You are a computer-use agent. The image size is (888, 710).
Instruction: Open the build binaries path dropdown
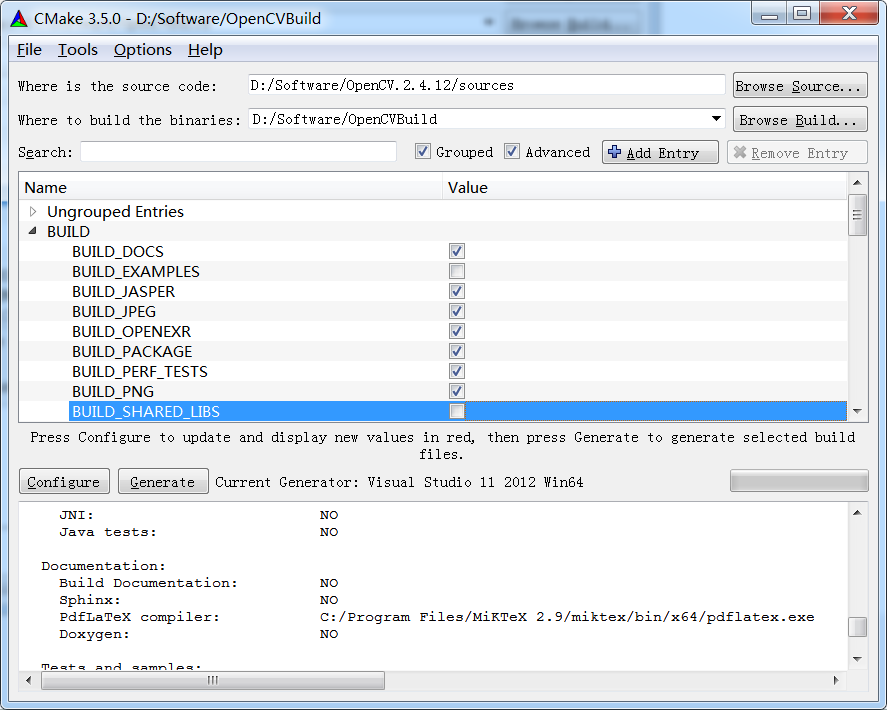pyautogui.click(x=716, y=119)
